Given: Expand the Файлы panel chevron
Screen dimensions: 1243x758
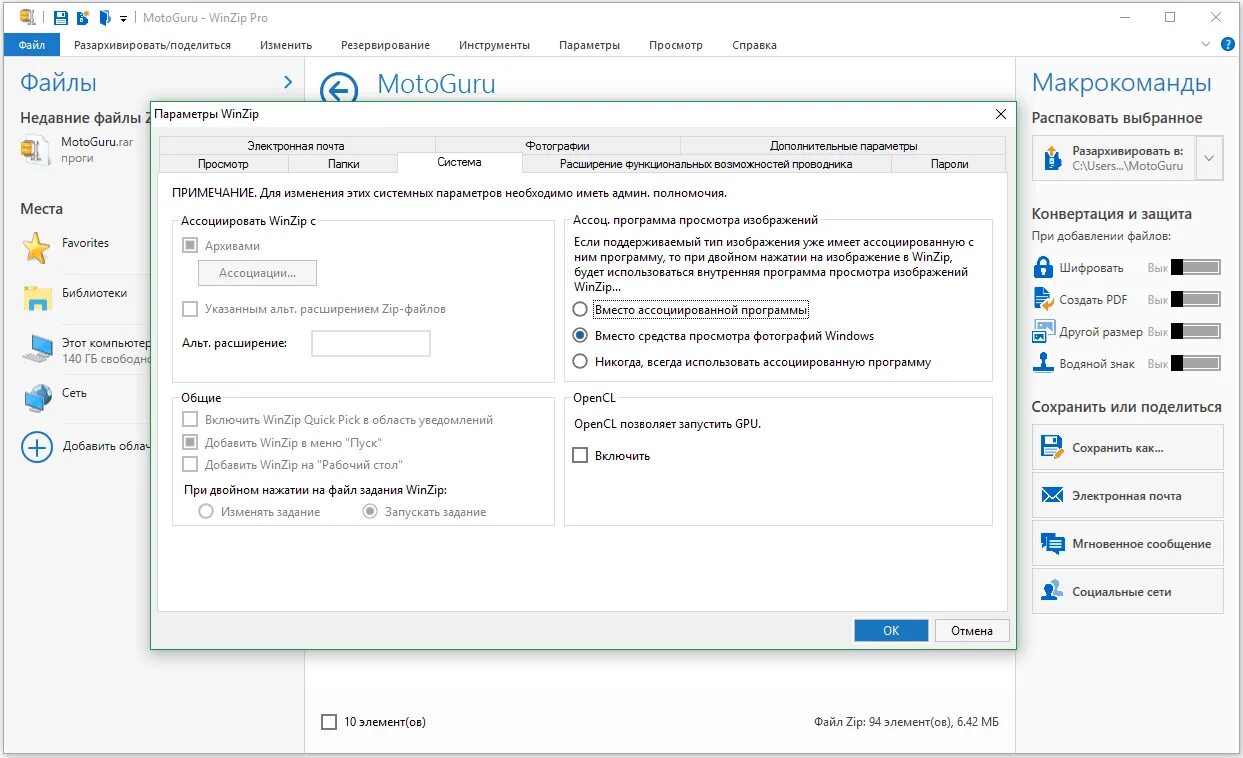Looking at the screenshot, I should [x=288, y=82].
